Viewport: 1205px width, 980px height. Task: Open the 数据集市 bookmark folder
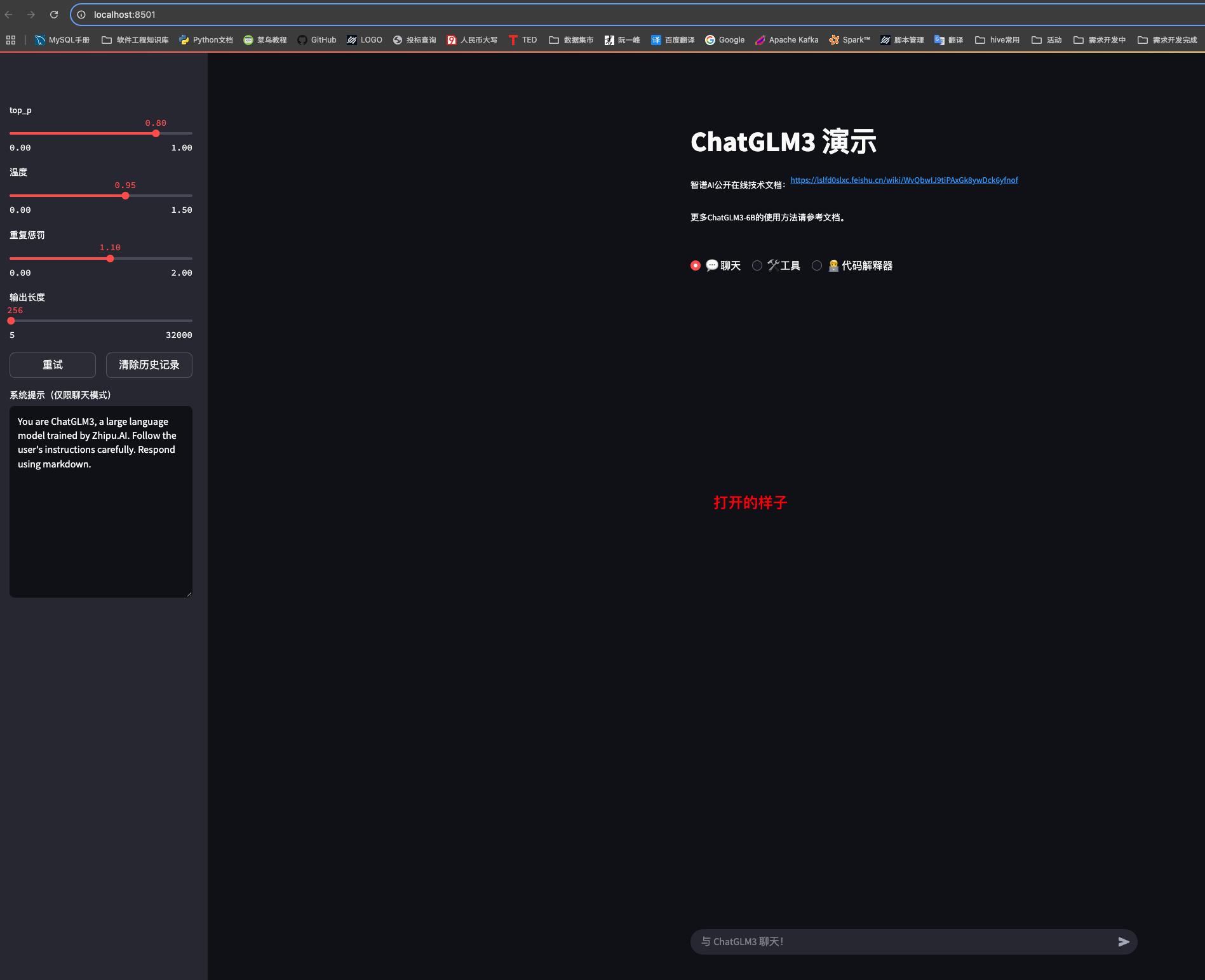tap(571, 40)
